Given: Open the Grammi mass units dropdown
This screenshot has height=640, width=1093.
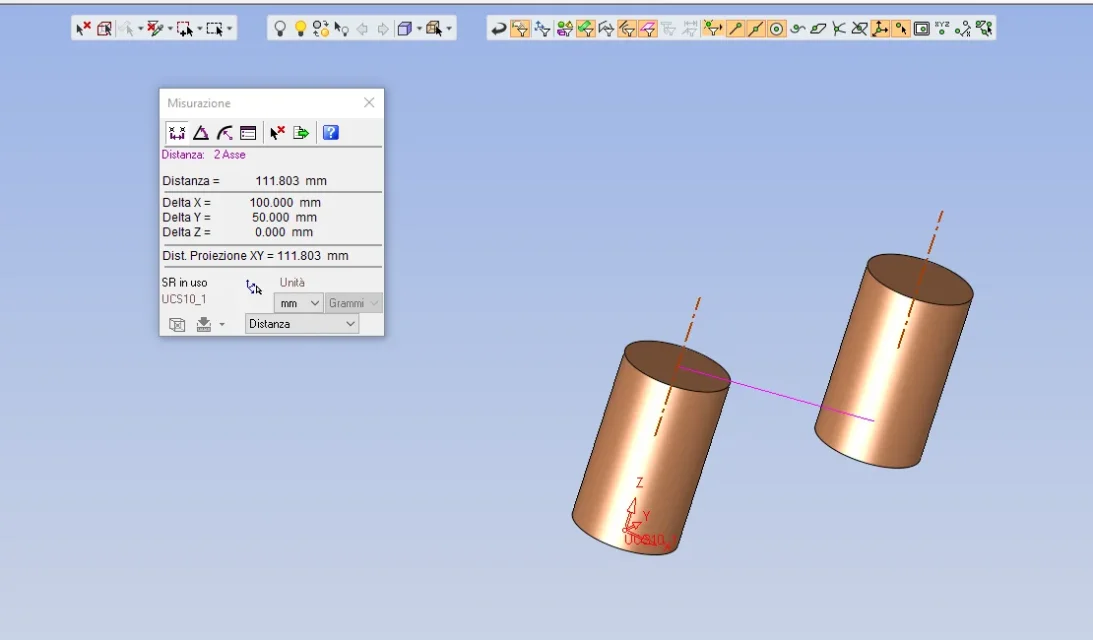Looking at the screenshot, I should [x=353, y=303].
